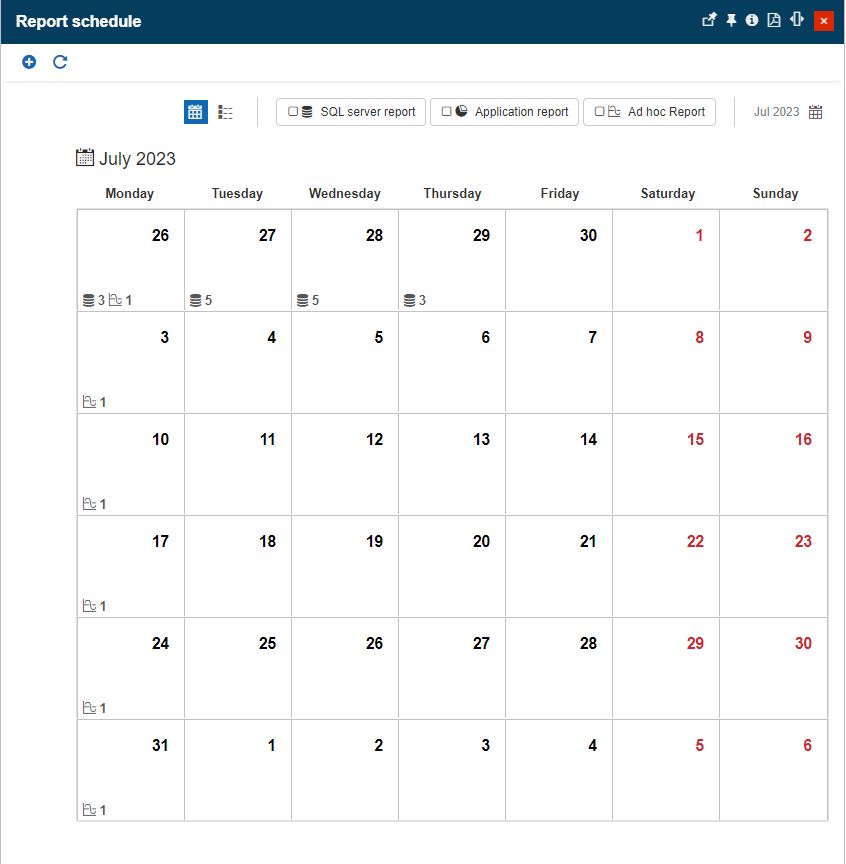The width and height of the screenshot is (846, 864).
Task: Click the Application report filter button
Action: coord(505,112)
